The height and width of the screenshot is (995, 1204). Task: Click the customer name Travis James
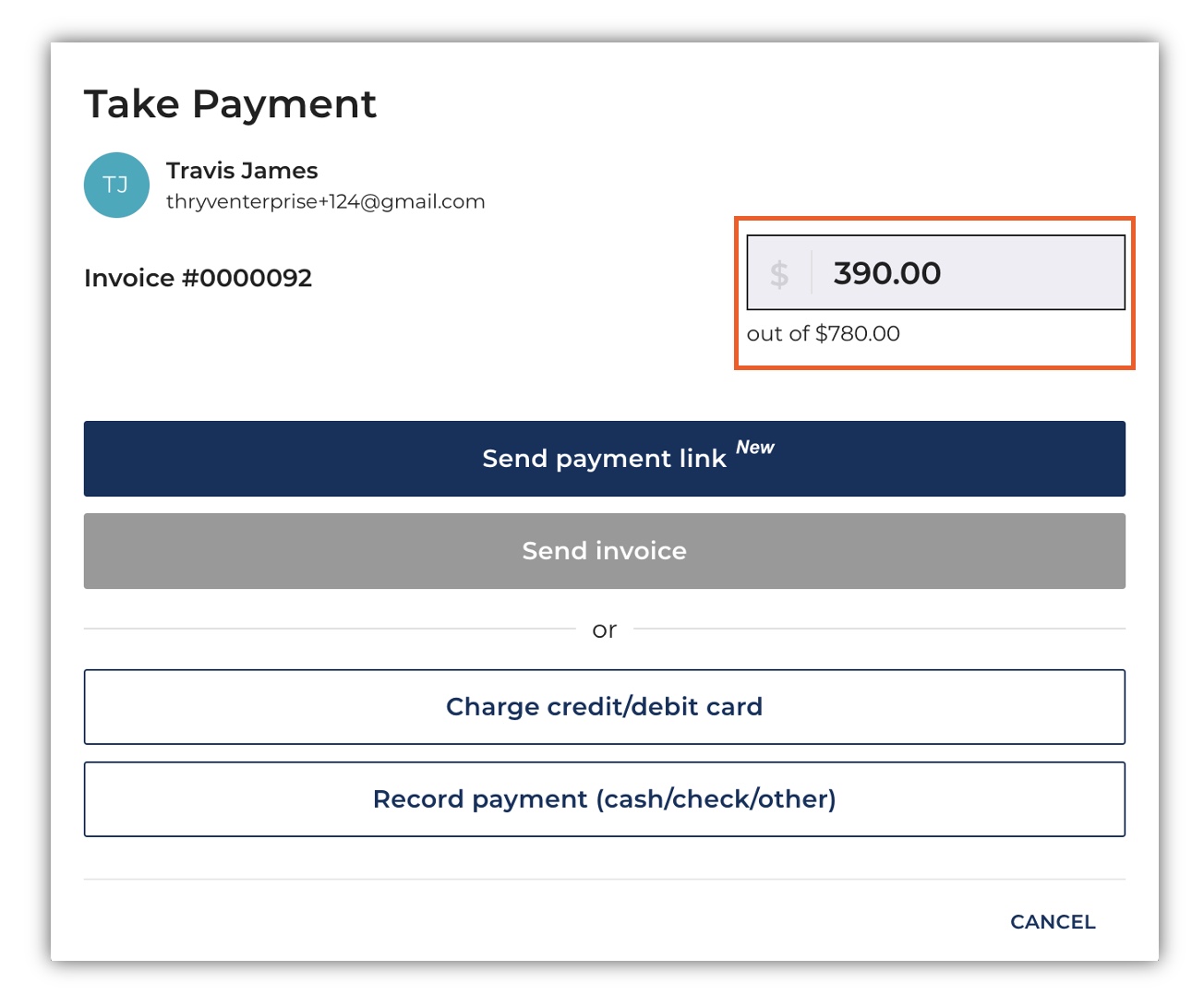tap(242, 171)
